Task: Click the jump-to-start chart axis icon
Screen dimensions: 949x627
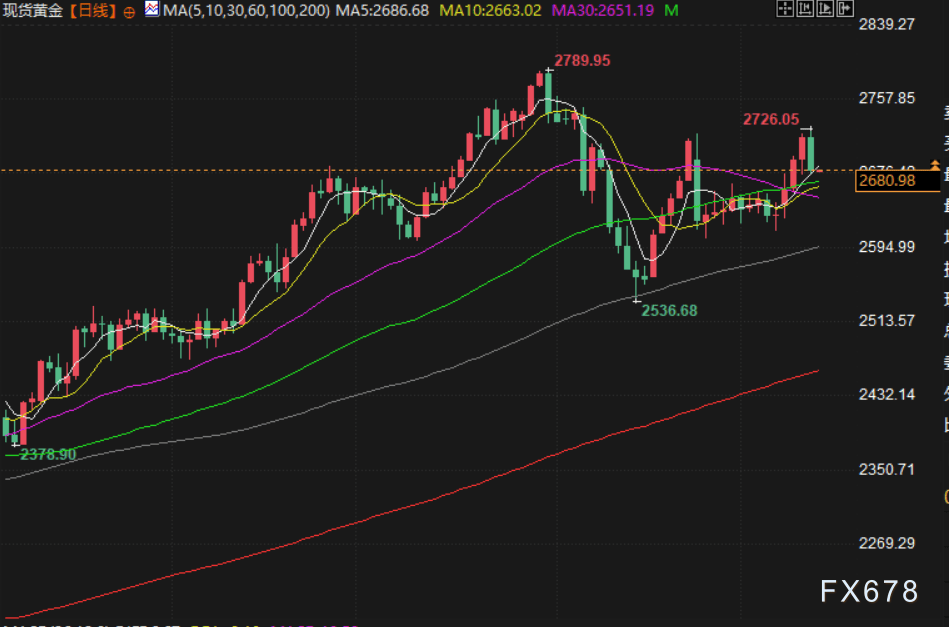Action: click(805, 8)
